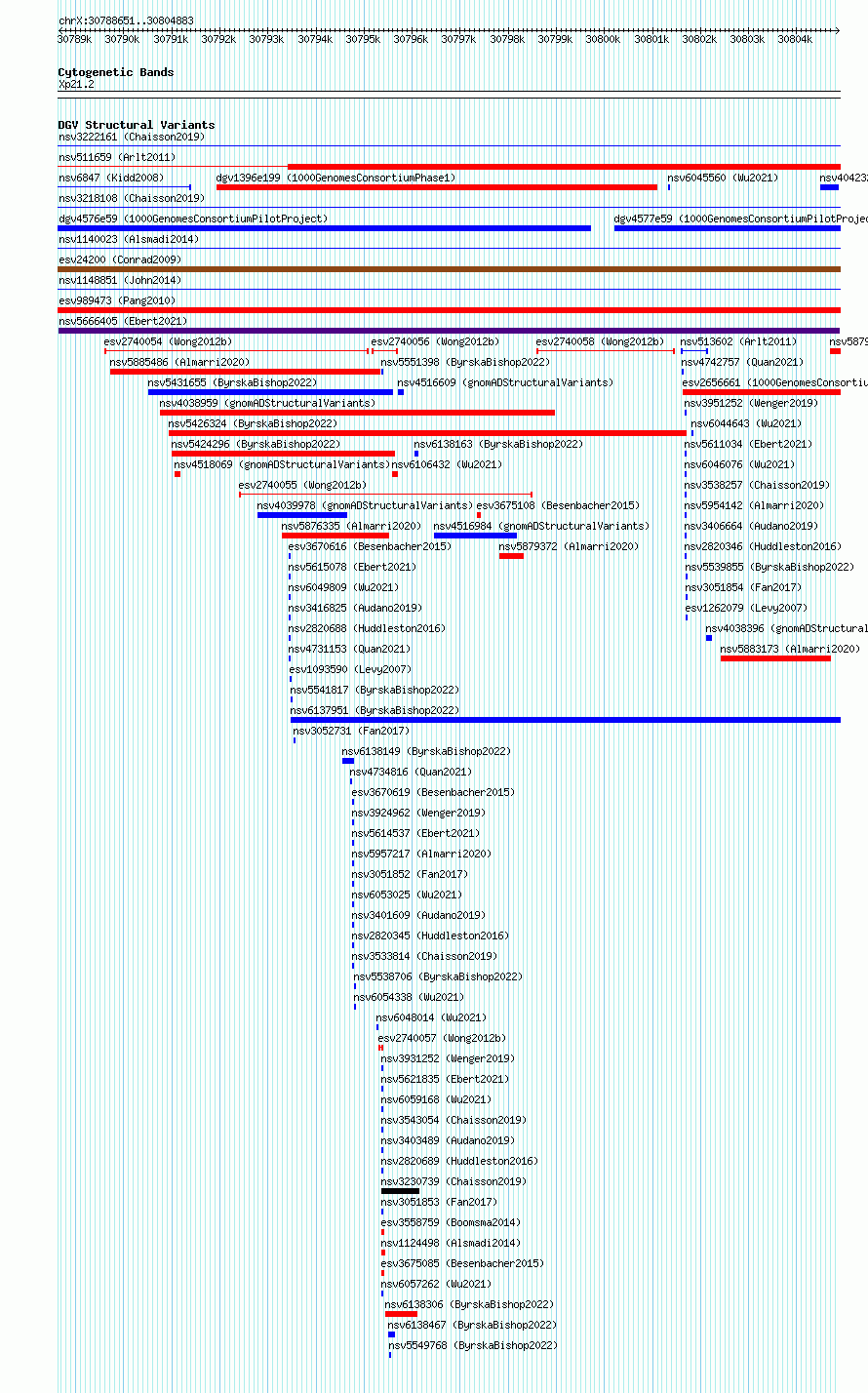Select nsv513602 (Arlt2011) label

coord(738,342)
